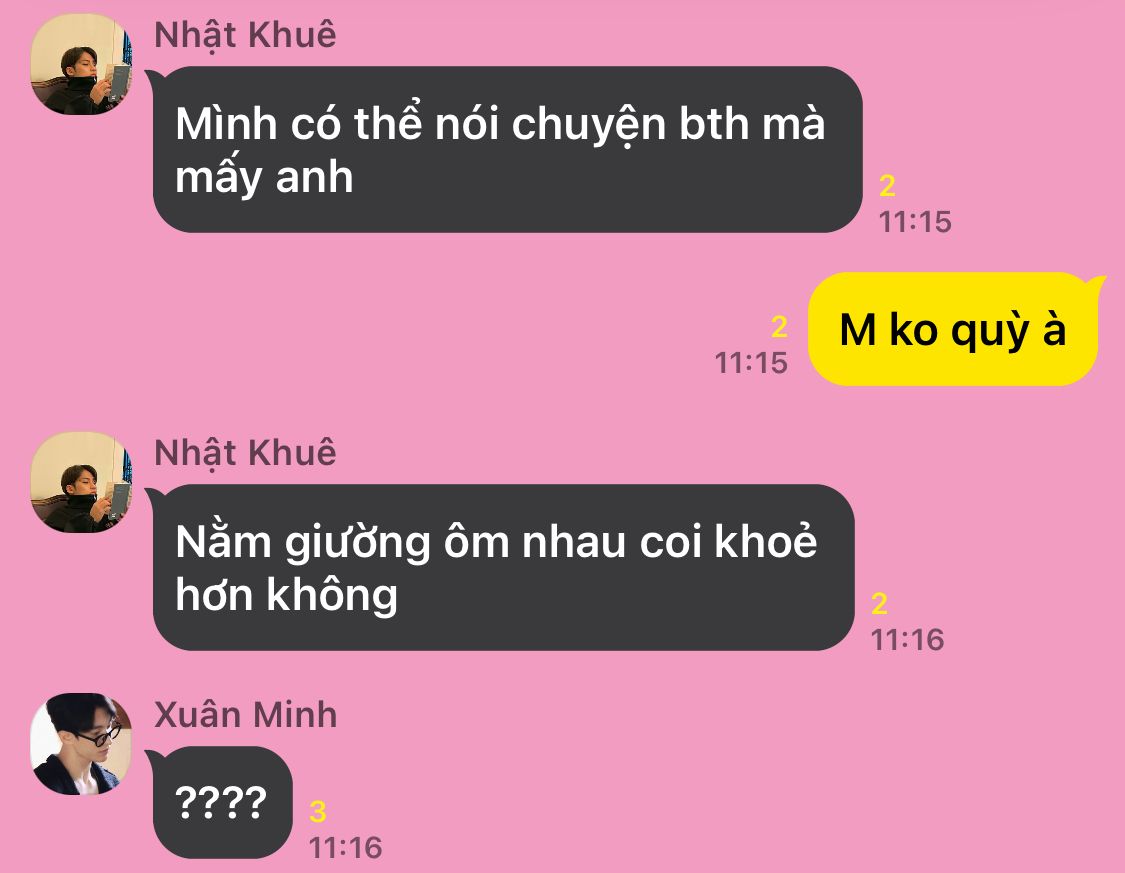
Task: Tap Xuân Minh's profile picture
Action: [81, 744]
